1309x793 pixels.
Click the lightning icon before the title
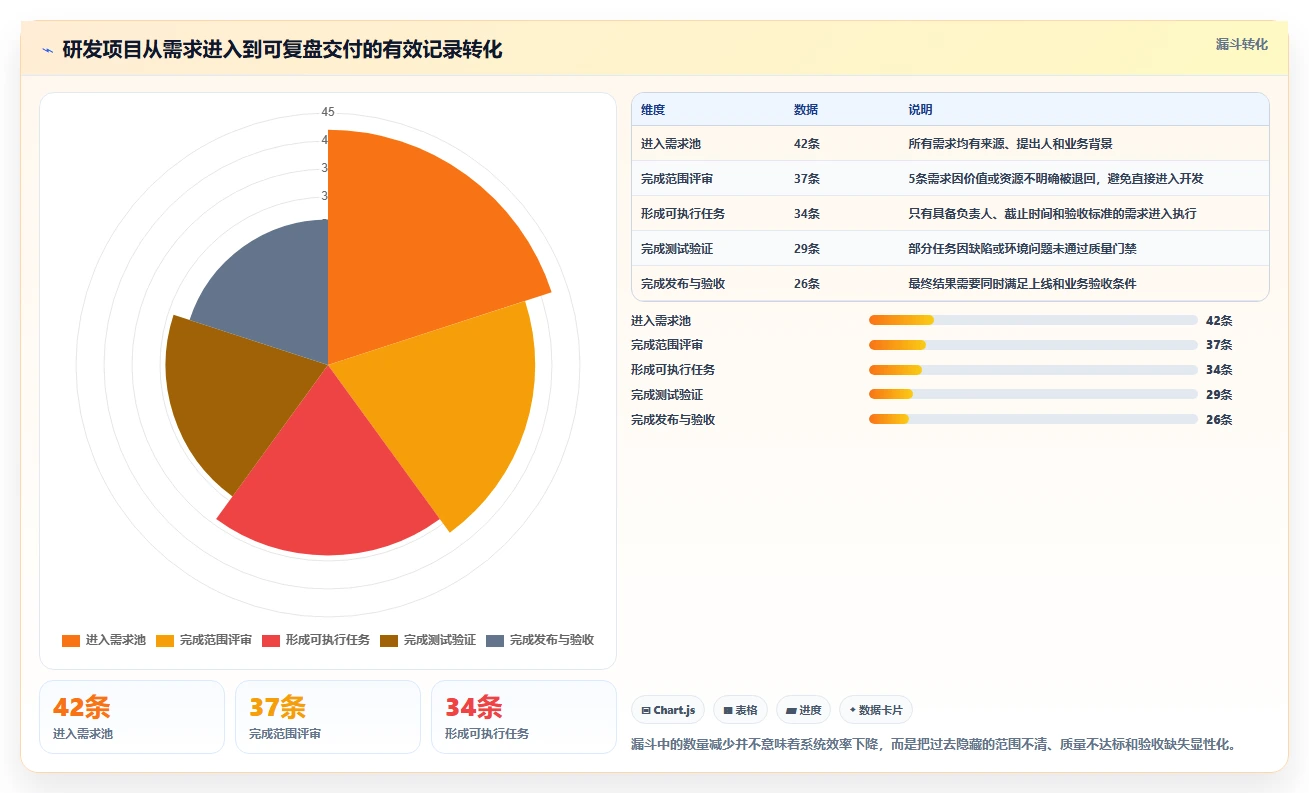tap(48, 50)
